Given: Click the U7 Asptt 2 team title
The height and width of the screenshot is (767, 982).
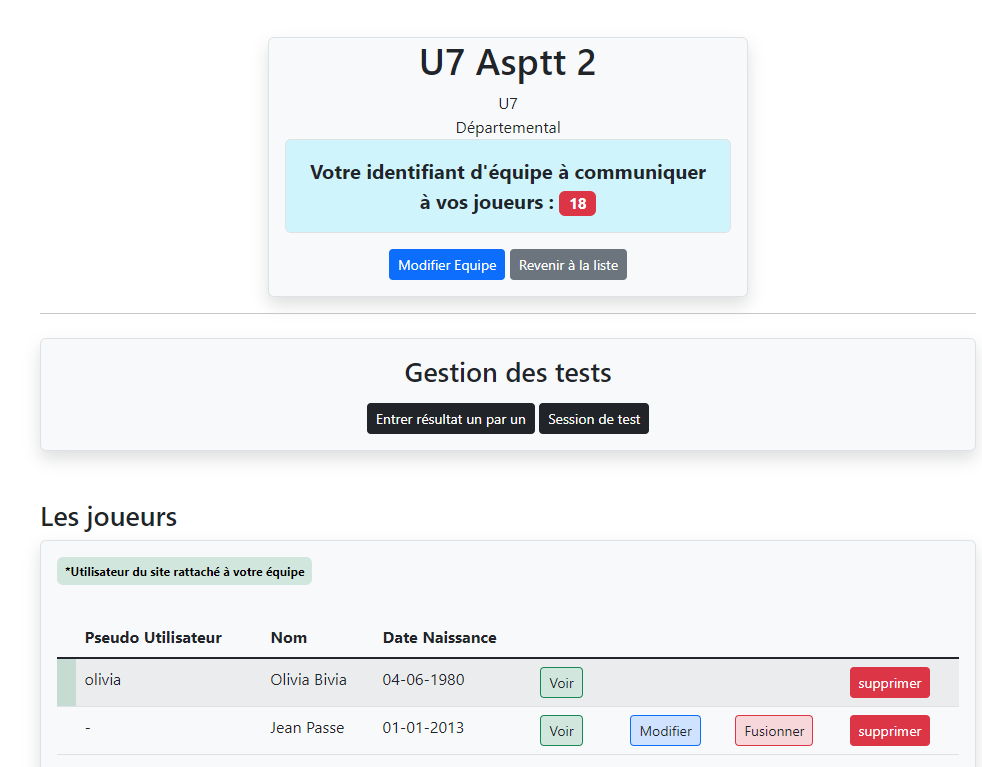Looking at the screenshot, I should coord(507,63).
